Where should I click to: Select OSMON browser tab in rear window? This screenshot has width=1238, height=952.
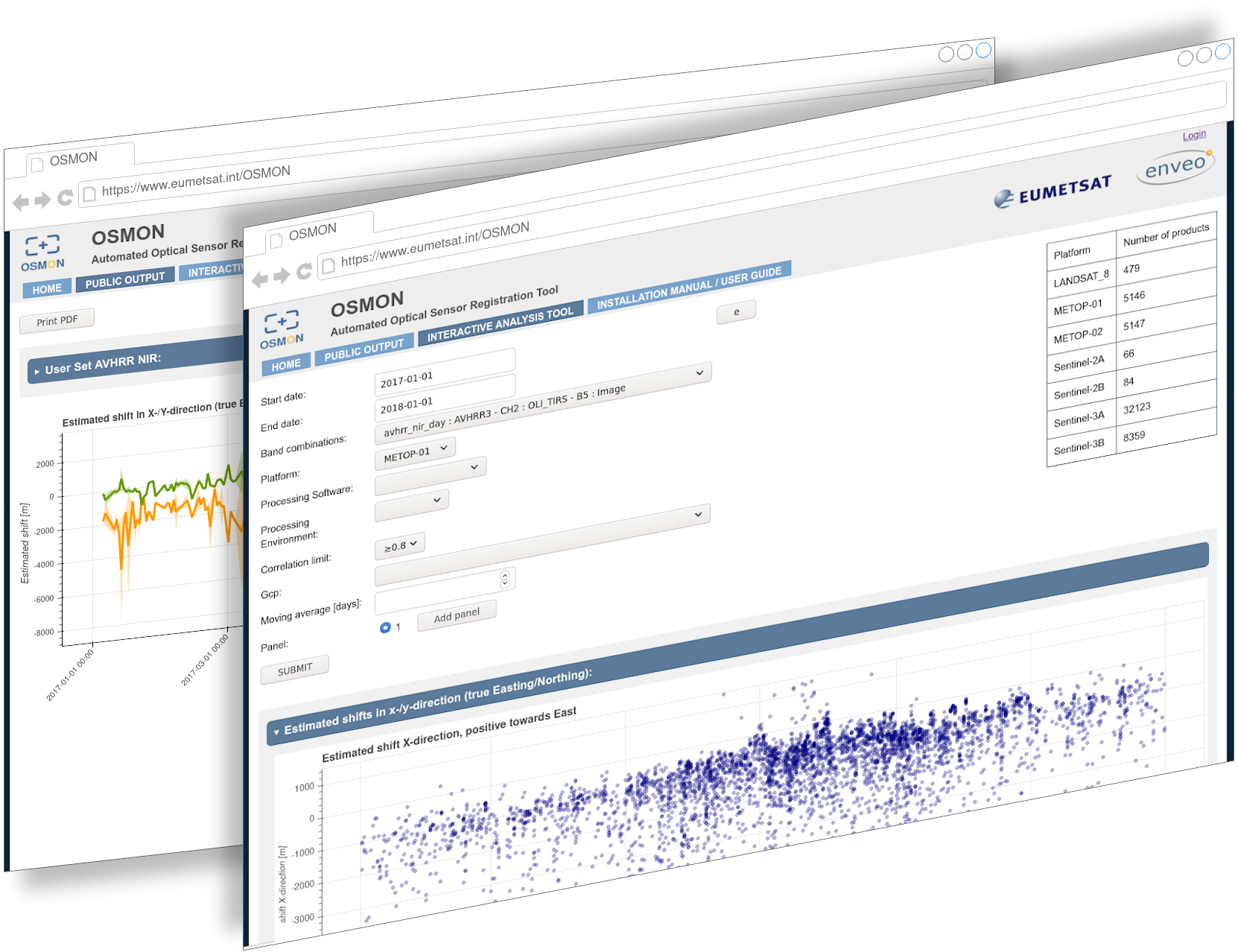(x=80, y=159)
